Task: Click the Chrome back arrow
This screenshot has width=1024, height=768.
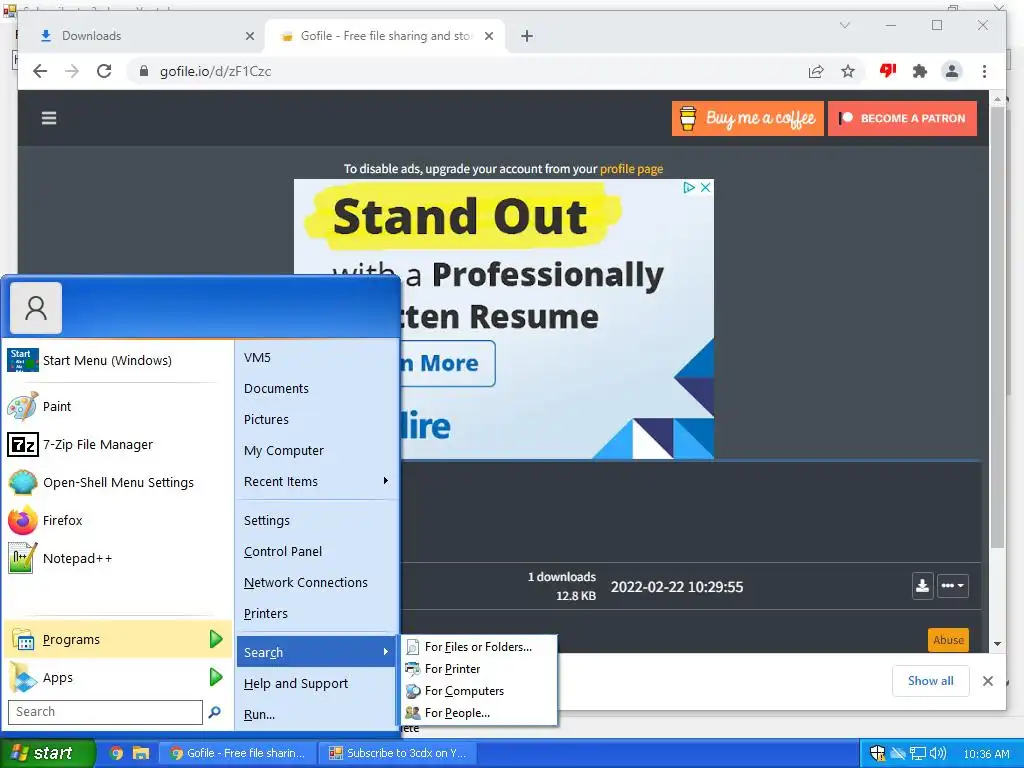Action: point(40,71)
